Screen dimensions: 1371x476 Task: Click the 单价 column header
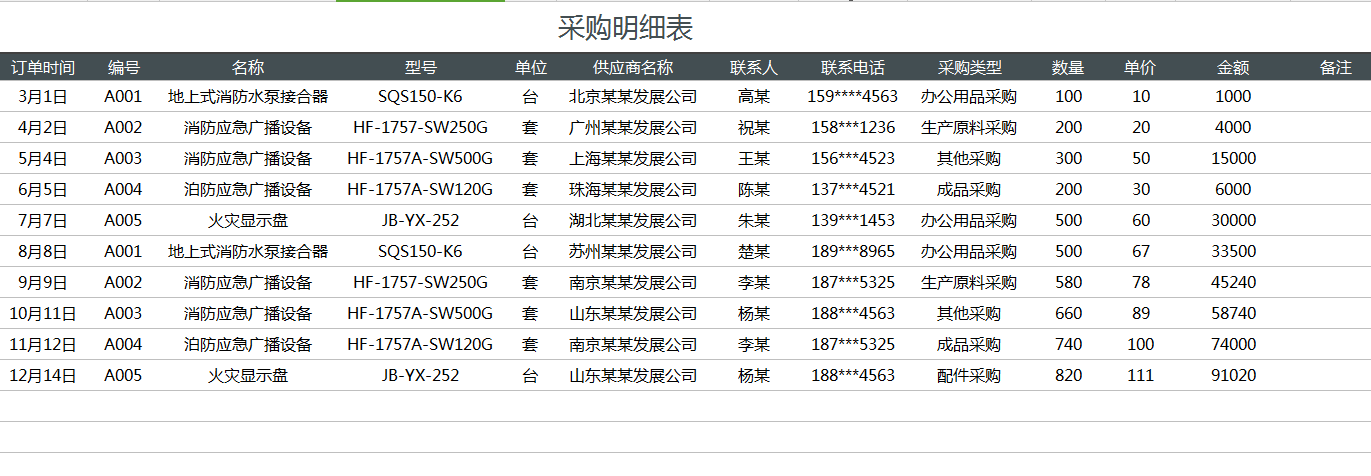1140,68
